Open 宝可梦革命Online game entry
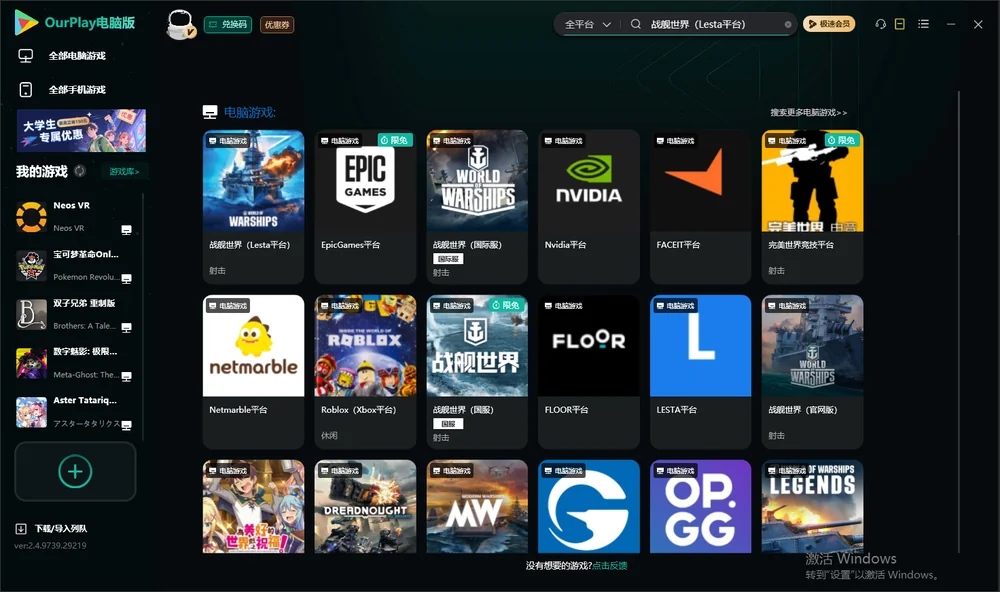This screenshot has height=592, width=1000. click(75, 266)
